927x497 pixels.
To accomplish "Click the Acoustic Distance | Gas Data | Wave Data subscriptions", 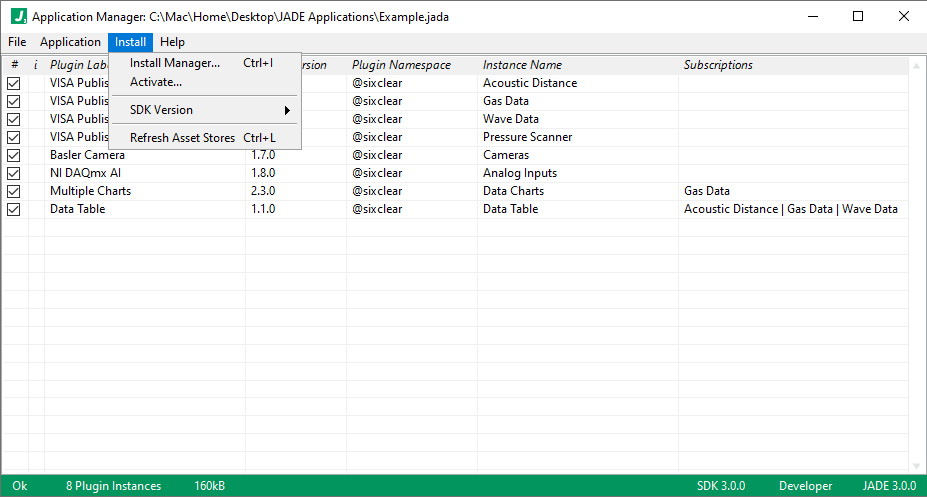I will [790, 209].
